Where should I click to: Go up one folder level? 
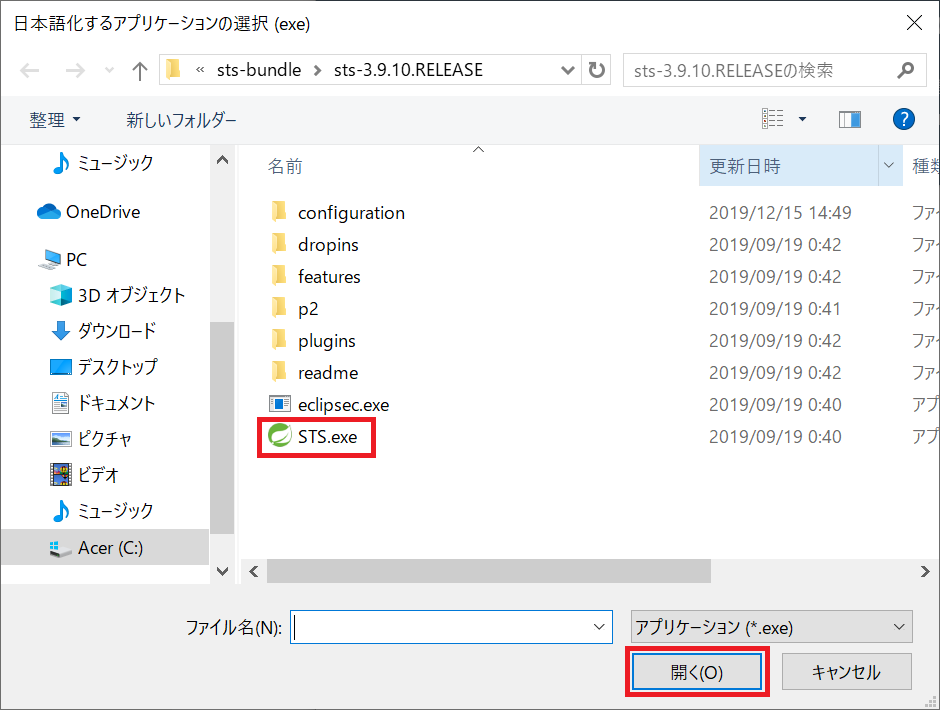[x=140, y=71]
